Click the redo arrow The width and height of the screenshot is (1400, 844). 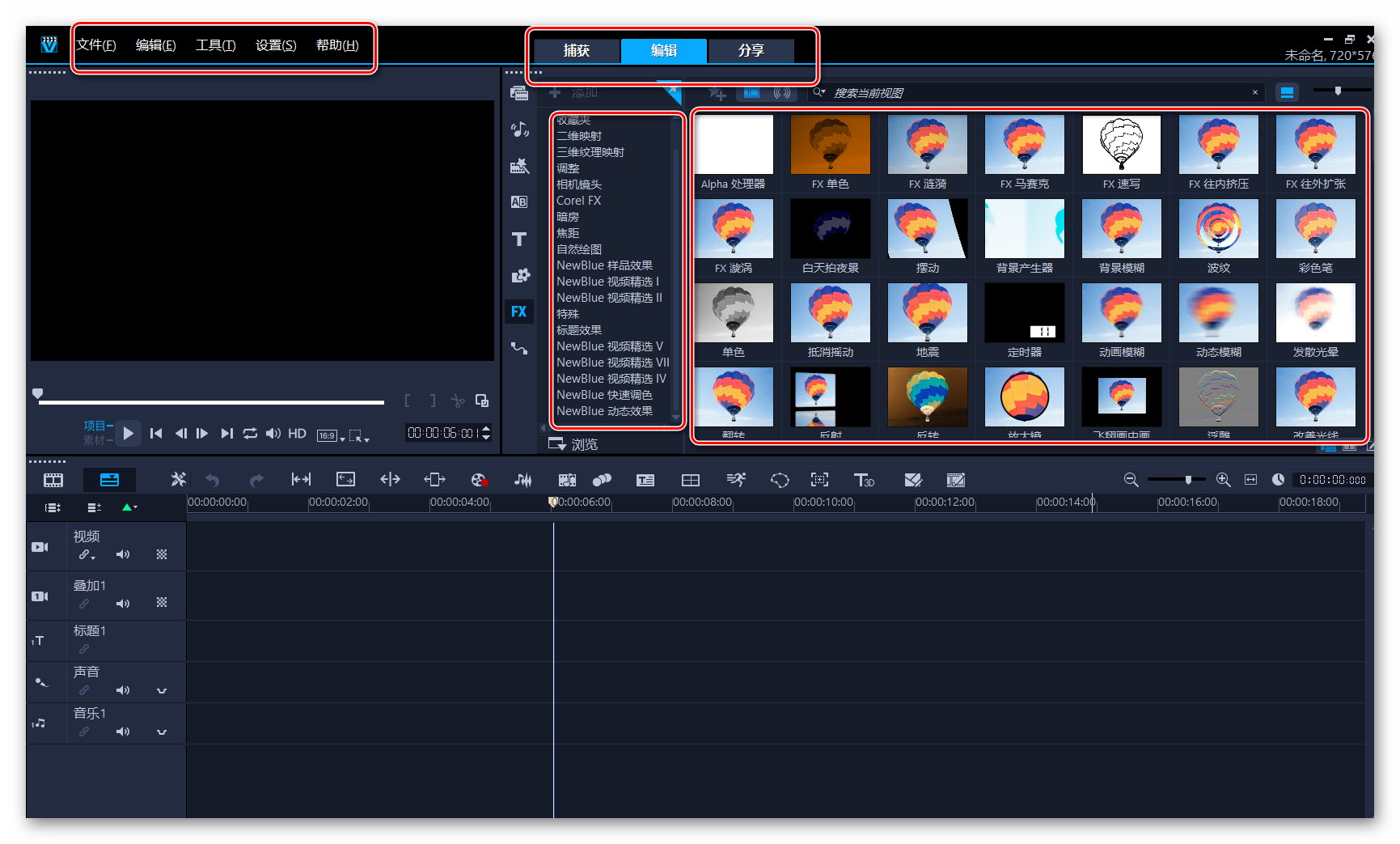[x=256, y=481]
